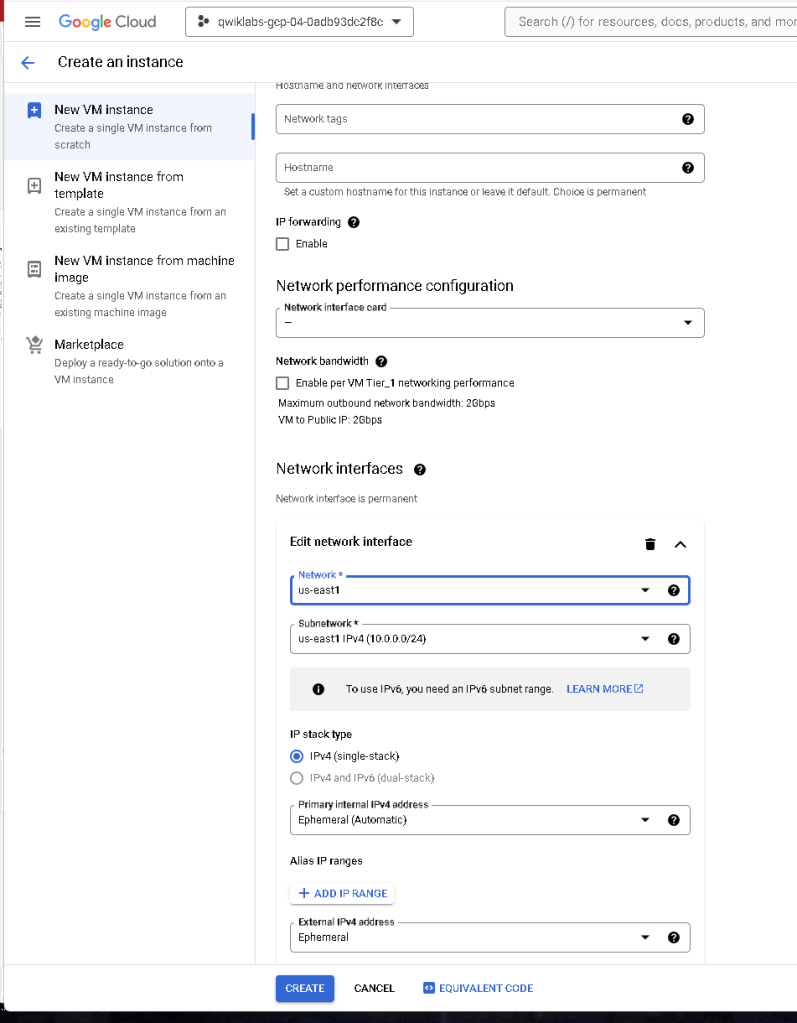Click the CREATE button
Image resolution: width=797 pixels, height=1023 pixels.
tap(305, 988)
